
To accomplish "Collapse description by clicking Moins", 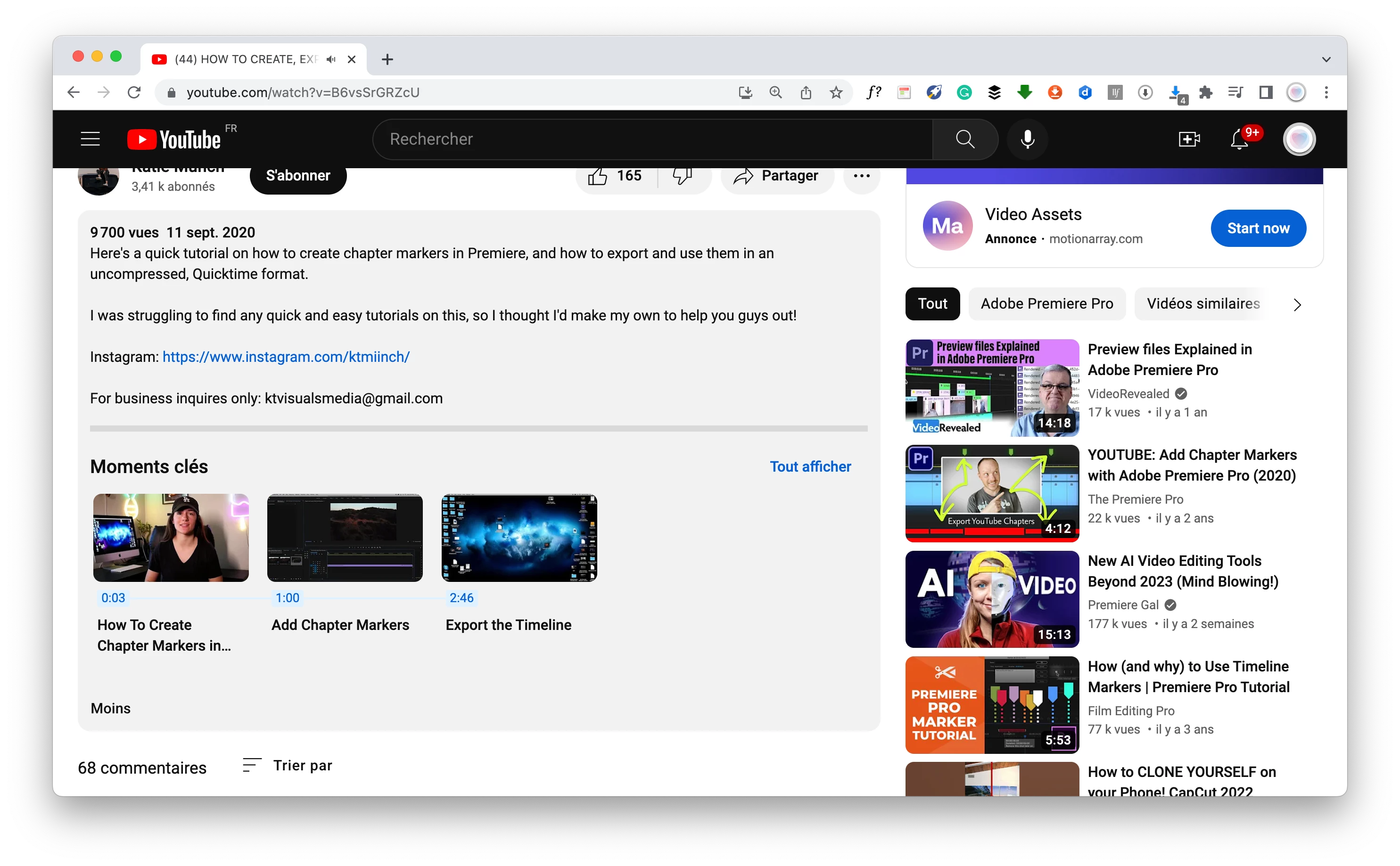I will pyautogui.click(x=111, y=709).
